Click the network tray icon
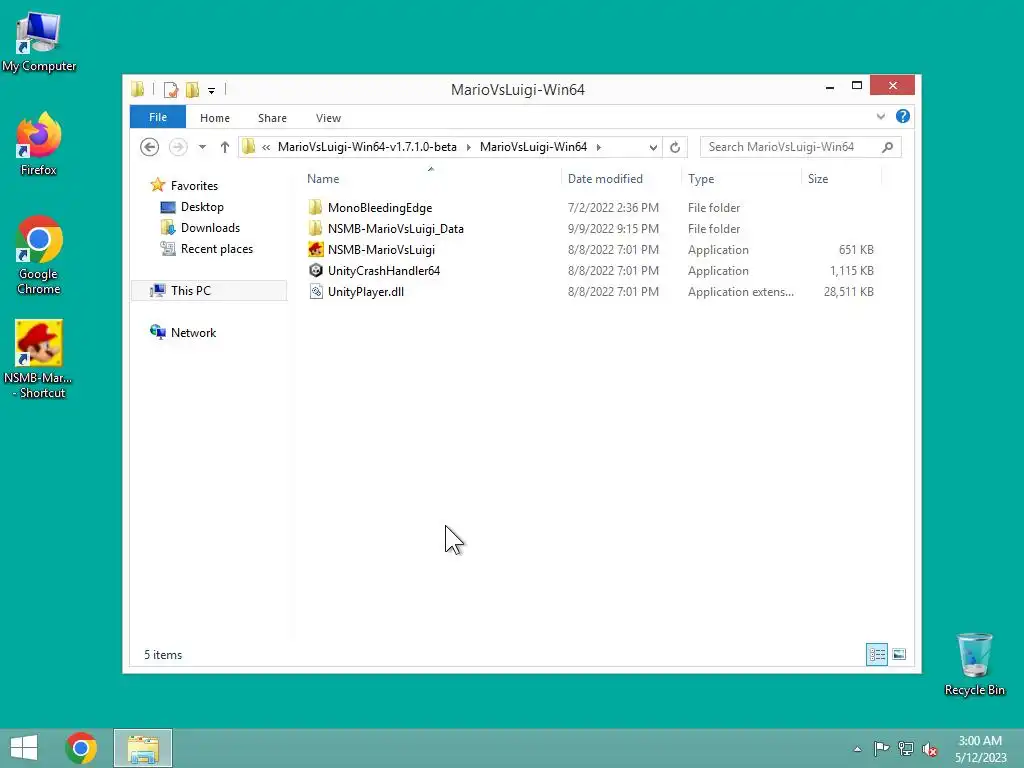This screenshot has height=768, width=1024. click(x=906, y=748)
